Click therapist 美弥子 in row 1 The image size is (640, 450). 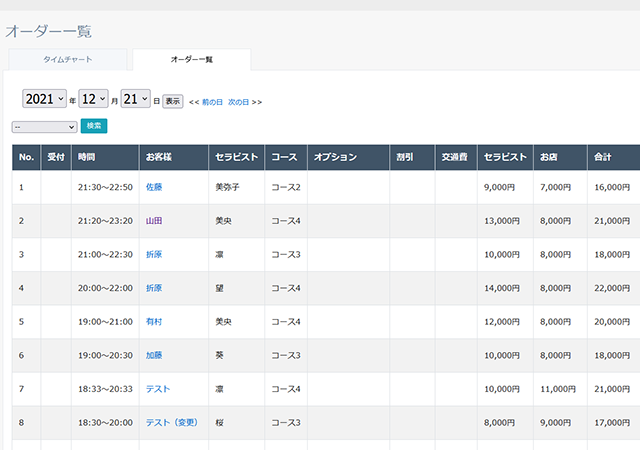[x=227, y=187]
